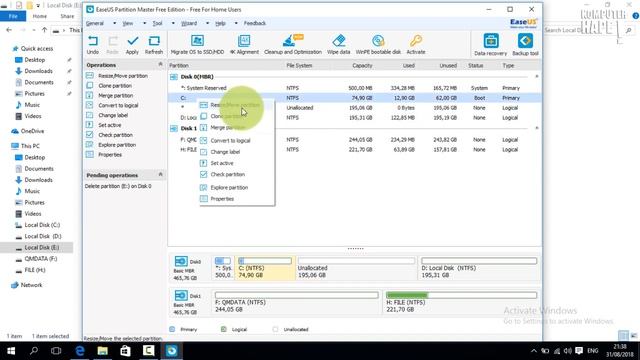Image resolution: width=640 pixels, height=360 pixels.
Task: Click the Activate key icon
Action: tap(416, 41)
